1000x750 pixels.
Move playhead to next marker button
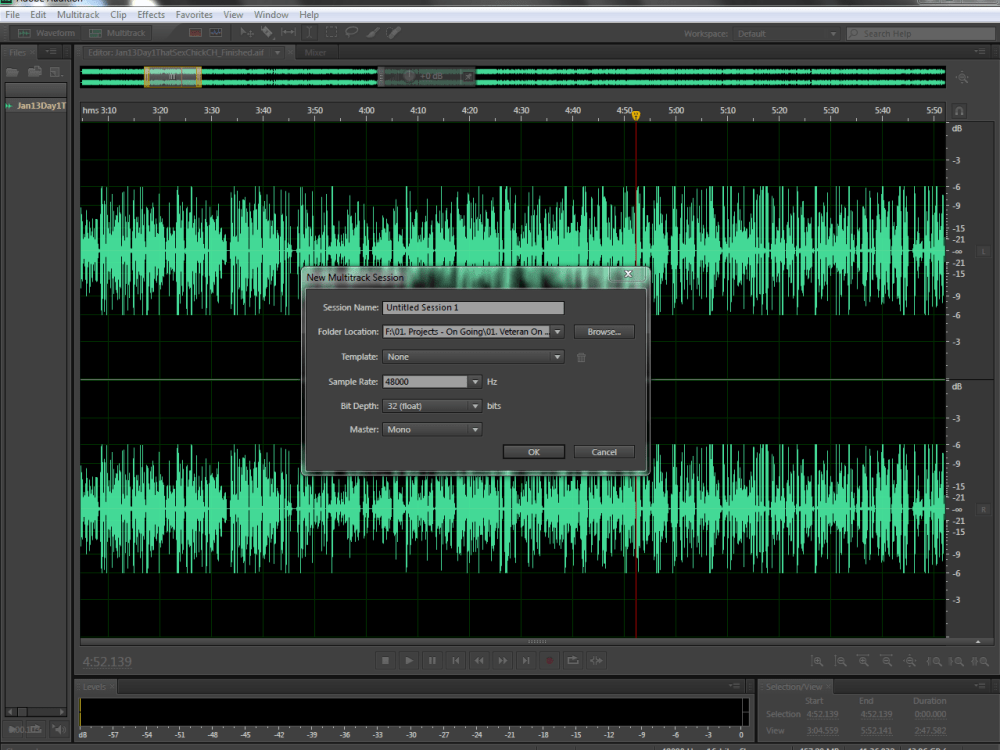(526, 661)
